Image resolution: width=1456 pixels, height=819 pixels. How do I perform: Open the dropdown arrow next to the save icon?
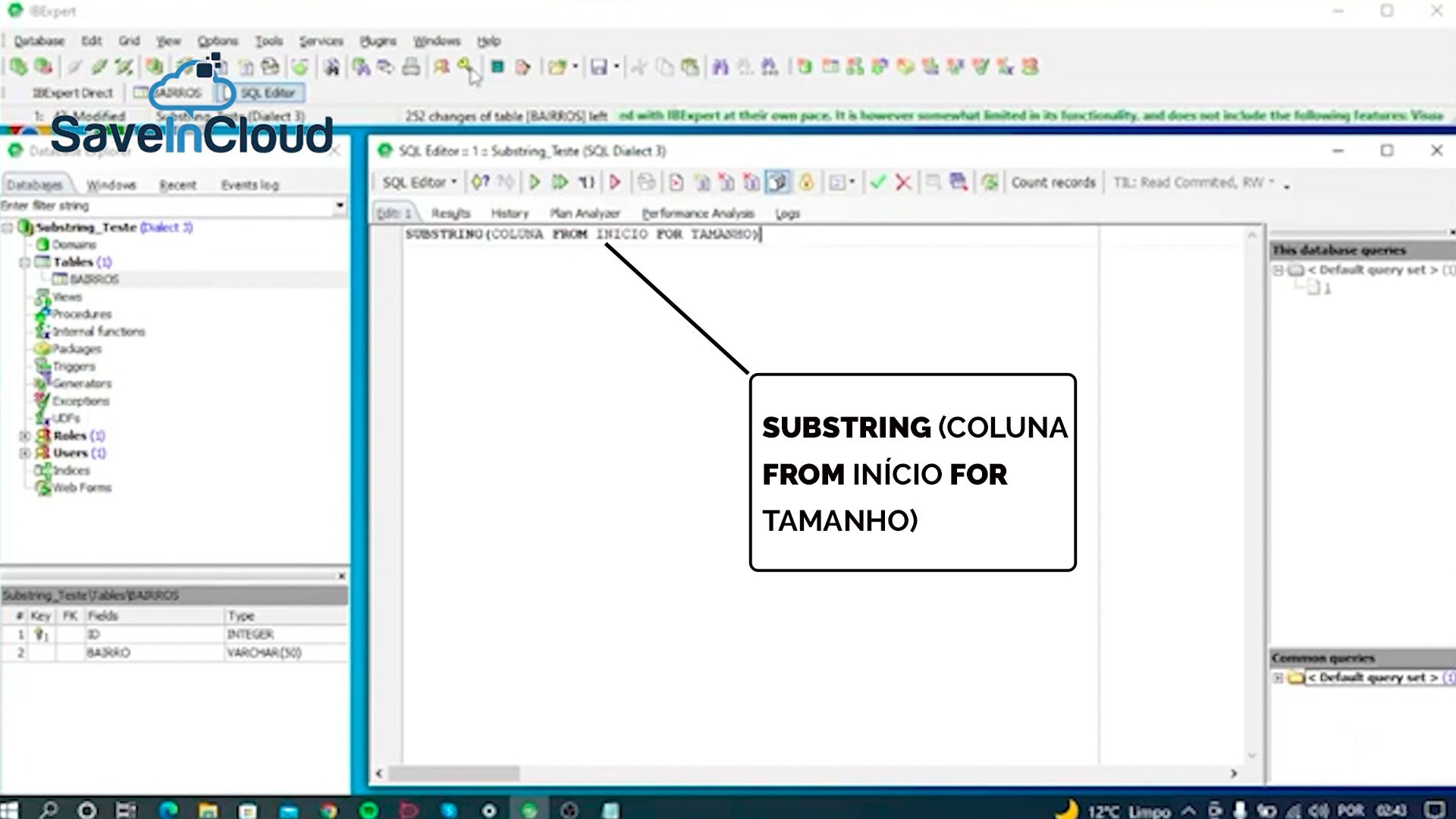(x=617, y=67)
